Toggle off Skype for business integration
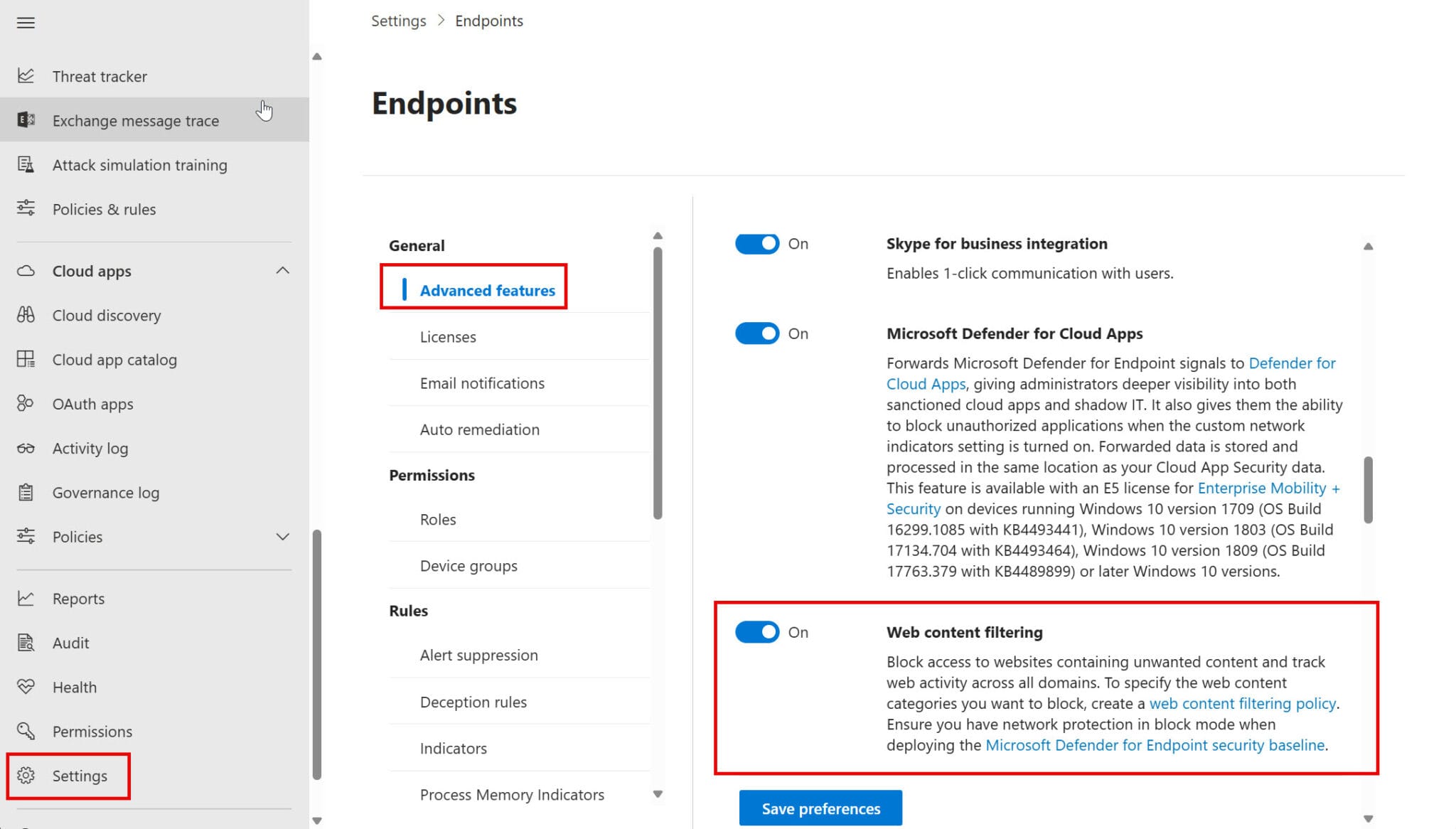The image size is (1456, 829). tap(756, 243)
